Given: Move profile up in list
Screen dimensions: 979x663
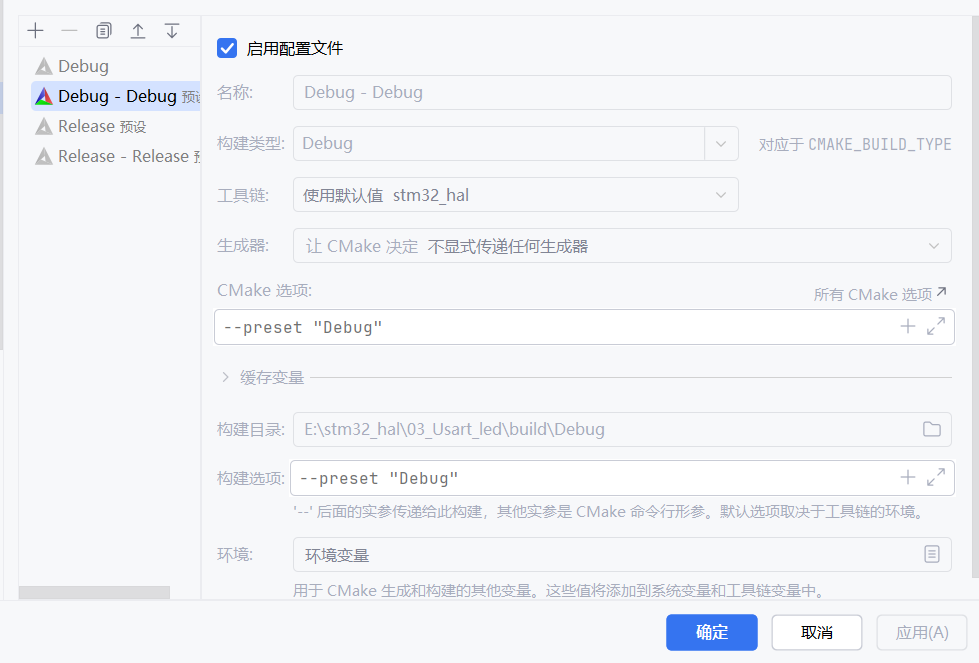Looking at the screenshot, I should pos(138,31).
